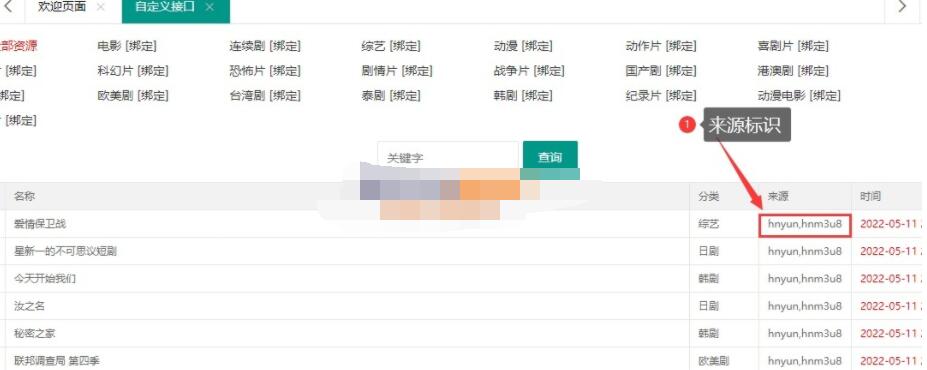Viewport: 927px width, 370px height.
Task: Open the 电影 [绑定] category
Action: point(127,46)
